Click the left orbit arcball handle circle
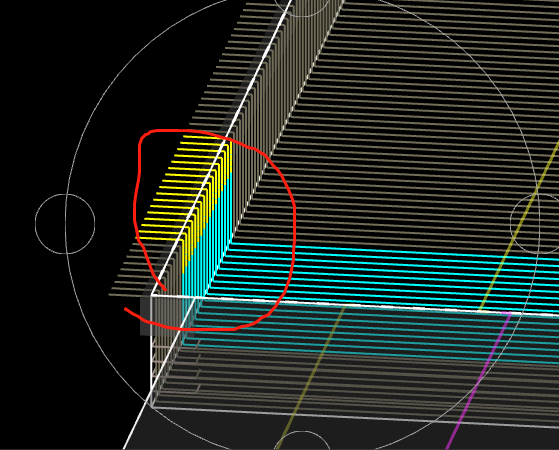The height and width of the screenshot is (450, 559). pos(65,224)
